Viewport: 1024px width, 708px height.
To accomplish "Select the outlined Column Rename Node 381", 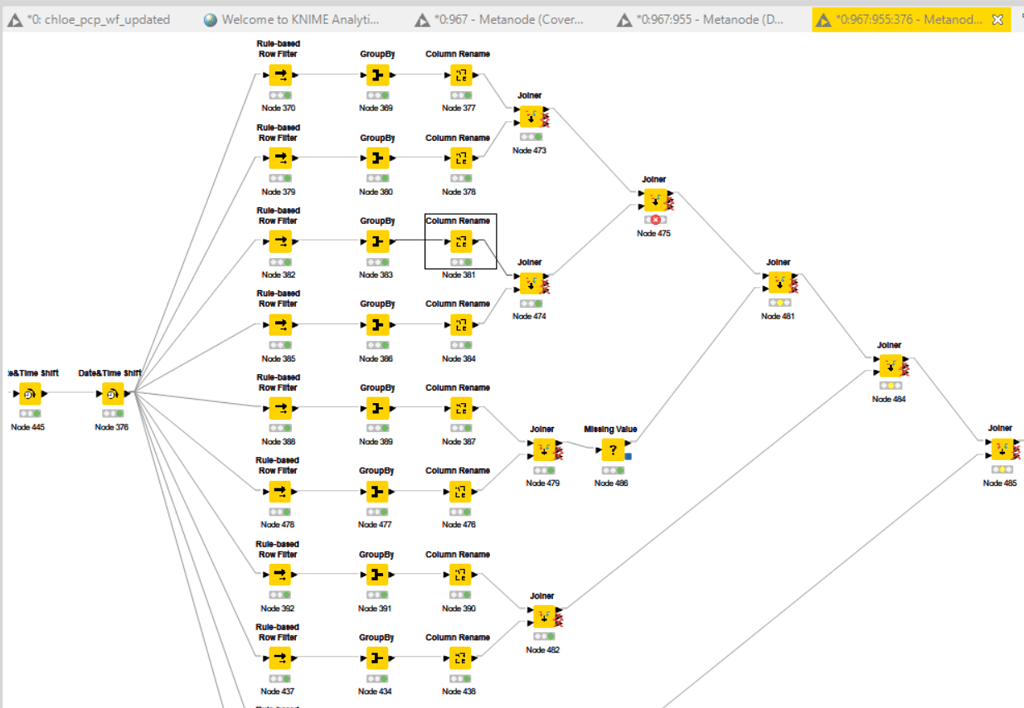I will pyautogui.click(x=459, y=241).
